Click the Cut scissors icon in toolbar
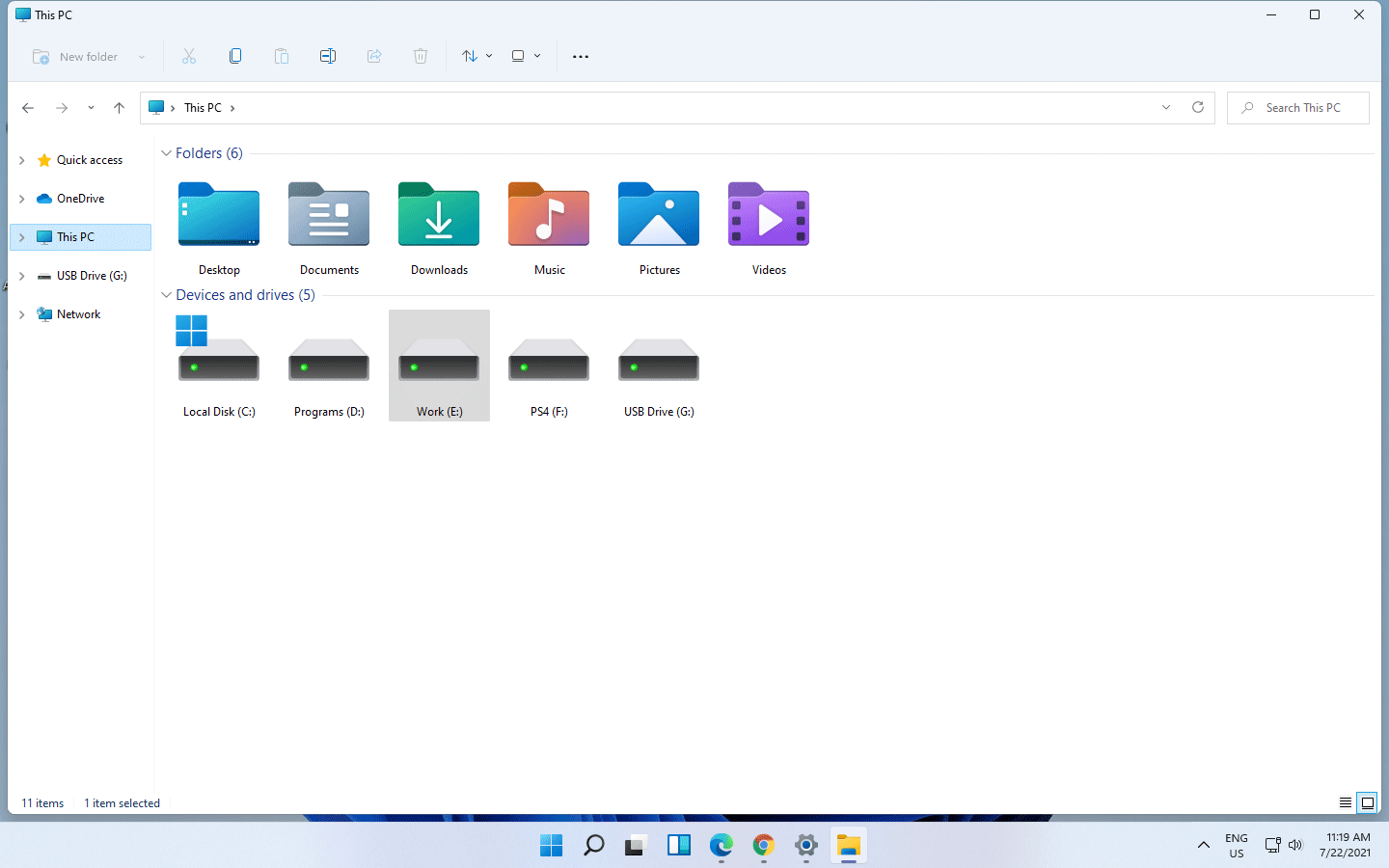Viewport: 1389px width, 868px height. (189, 57)
